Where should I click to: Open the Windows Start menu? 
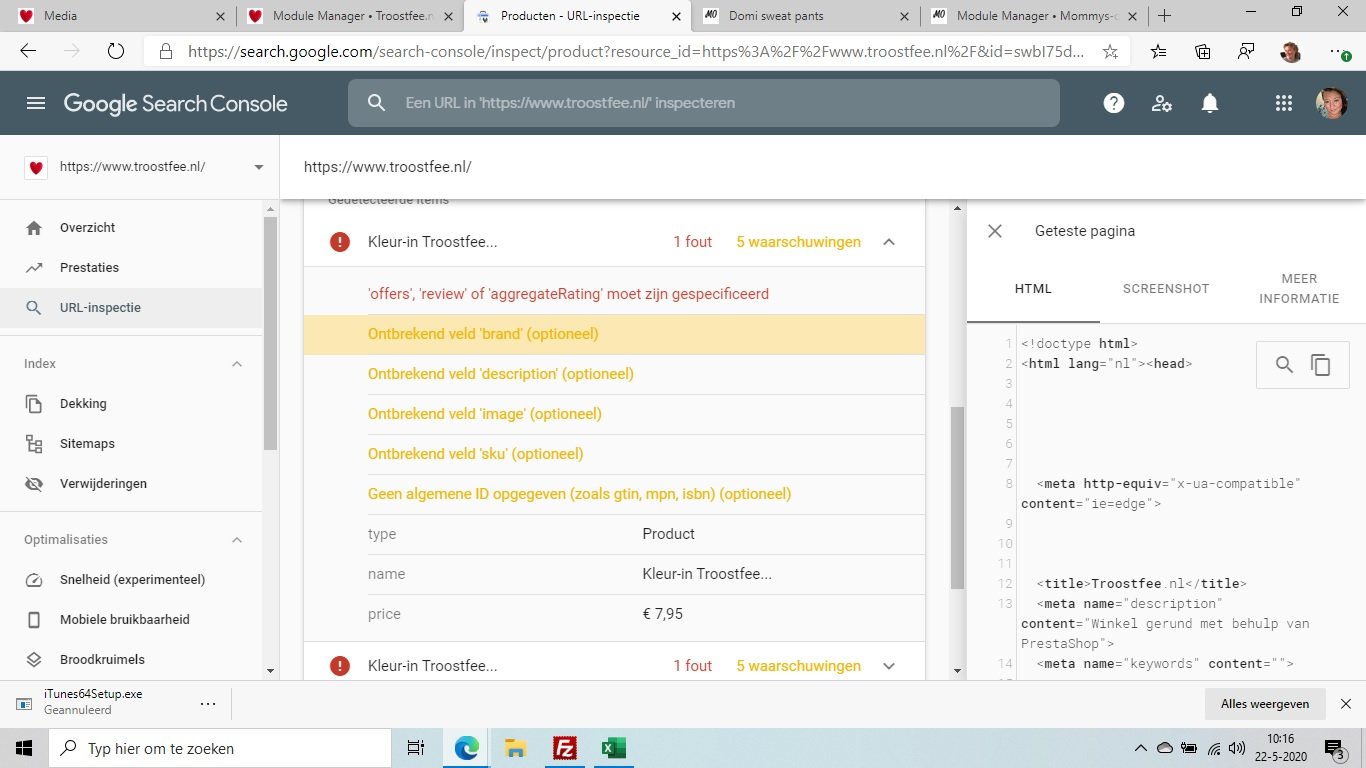pyautogui.click(x=24, y=748)
